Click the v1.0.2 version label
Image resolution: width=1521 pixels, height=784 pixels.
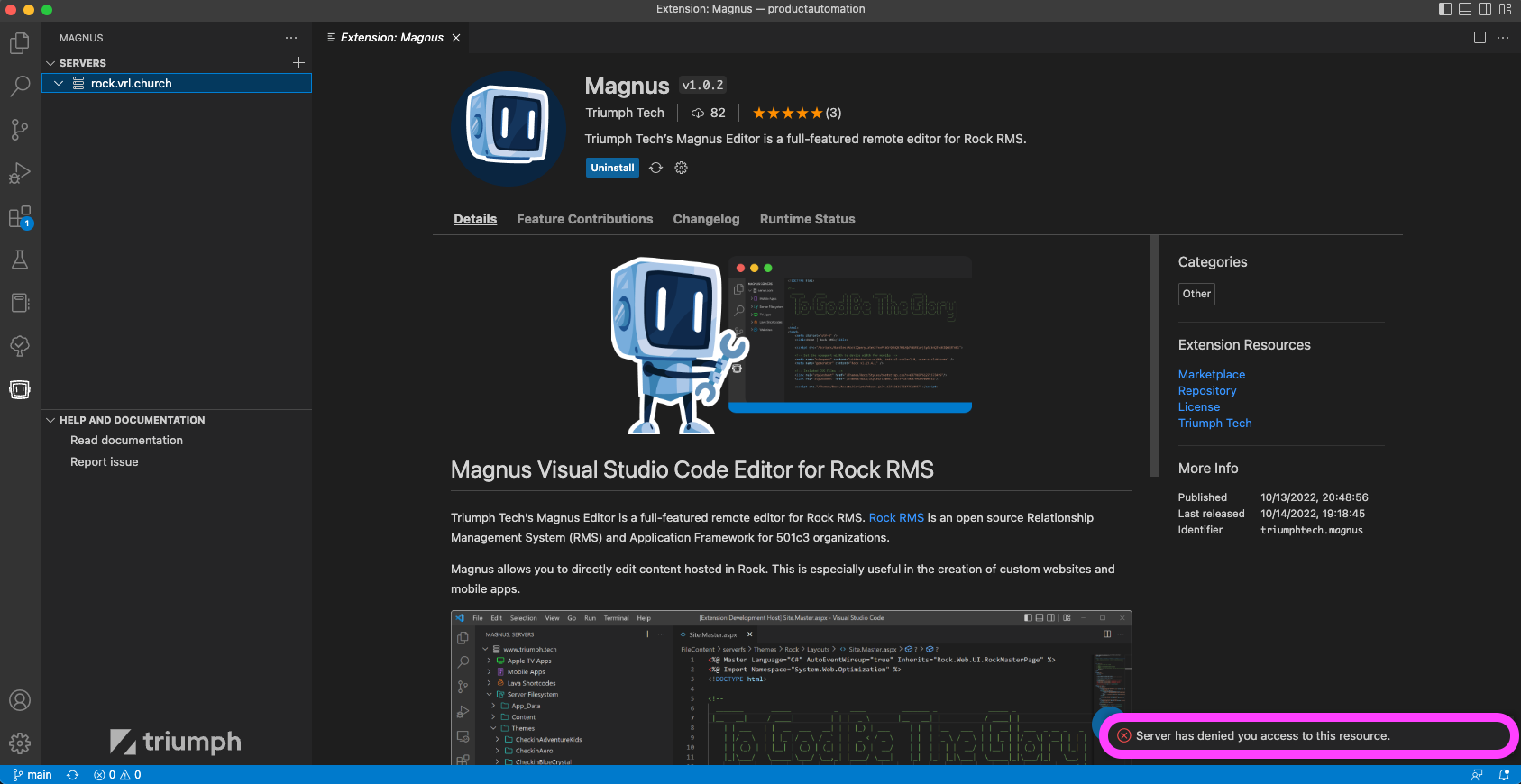[x=702, y=86]
